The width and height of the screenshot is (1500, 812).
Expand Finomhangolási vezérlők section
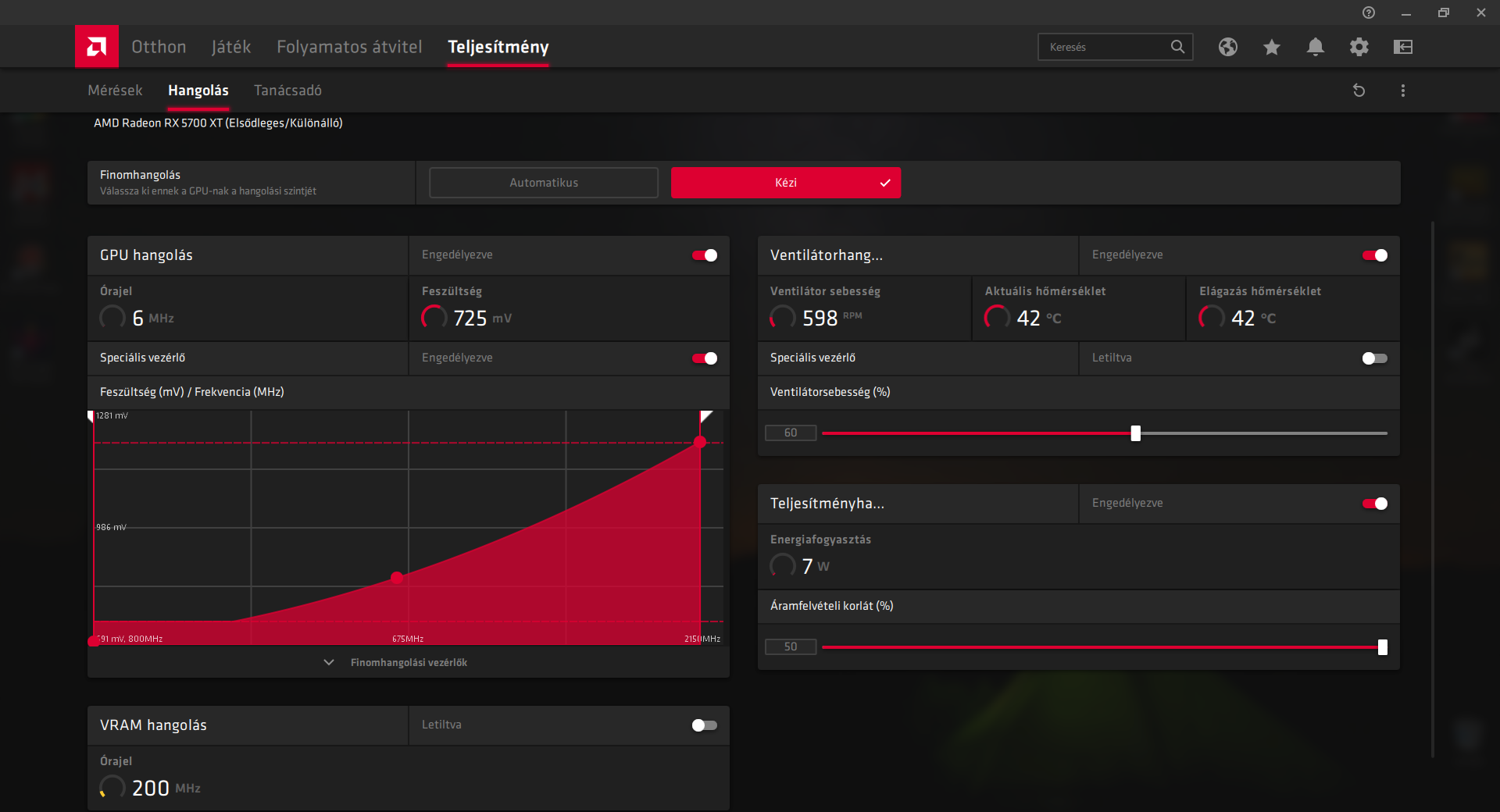pyautogui.click(x=396, y=662)
